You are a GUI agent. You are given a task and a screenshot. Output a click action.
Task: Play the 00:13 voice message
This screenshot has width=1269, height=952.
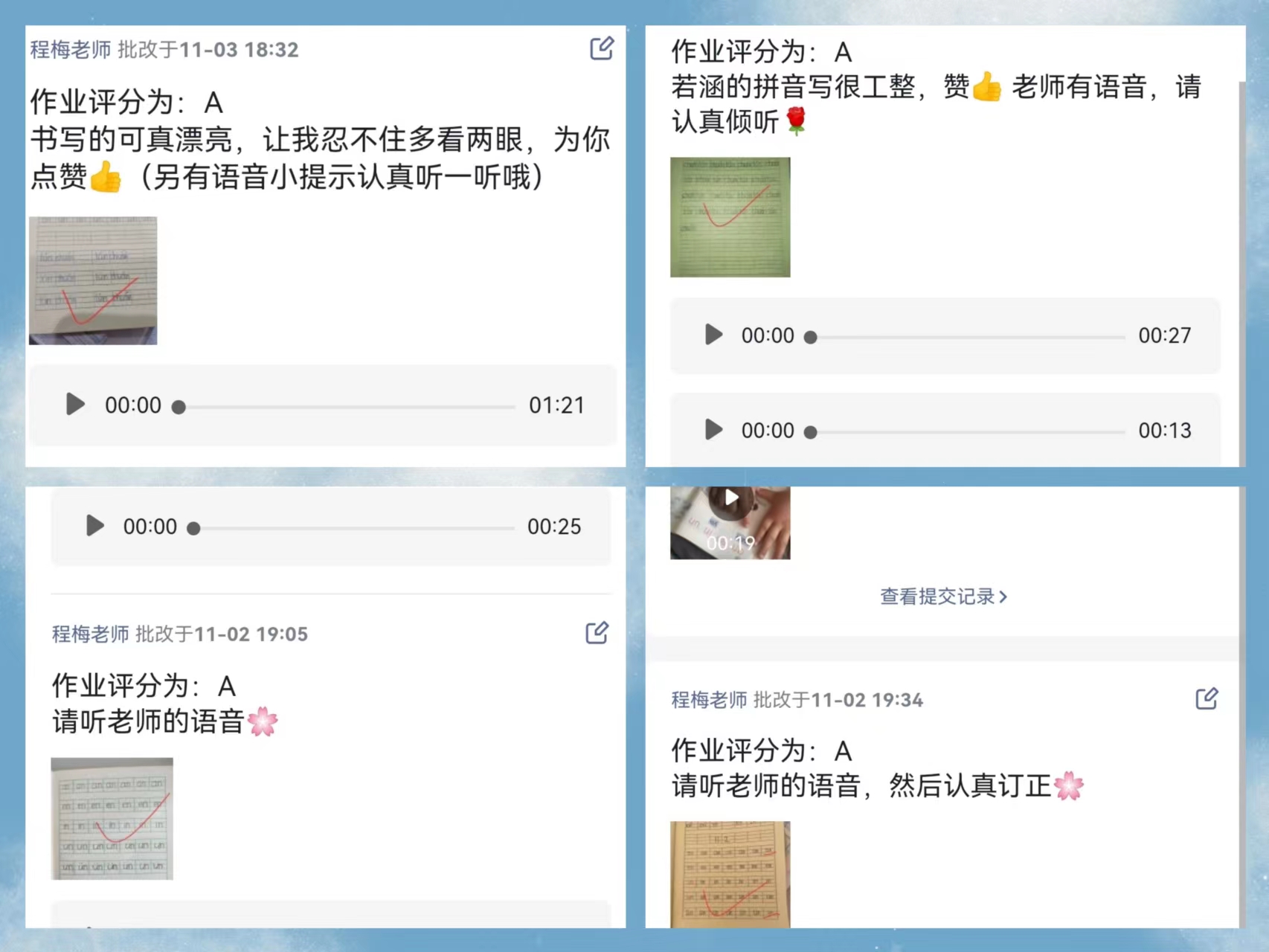pos(713,430)
